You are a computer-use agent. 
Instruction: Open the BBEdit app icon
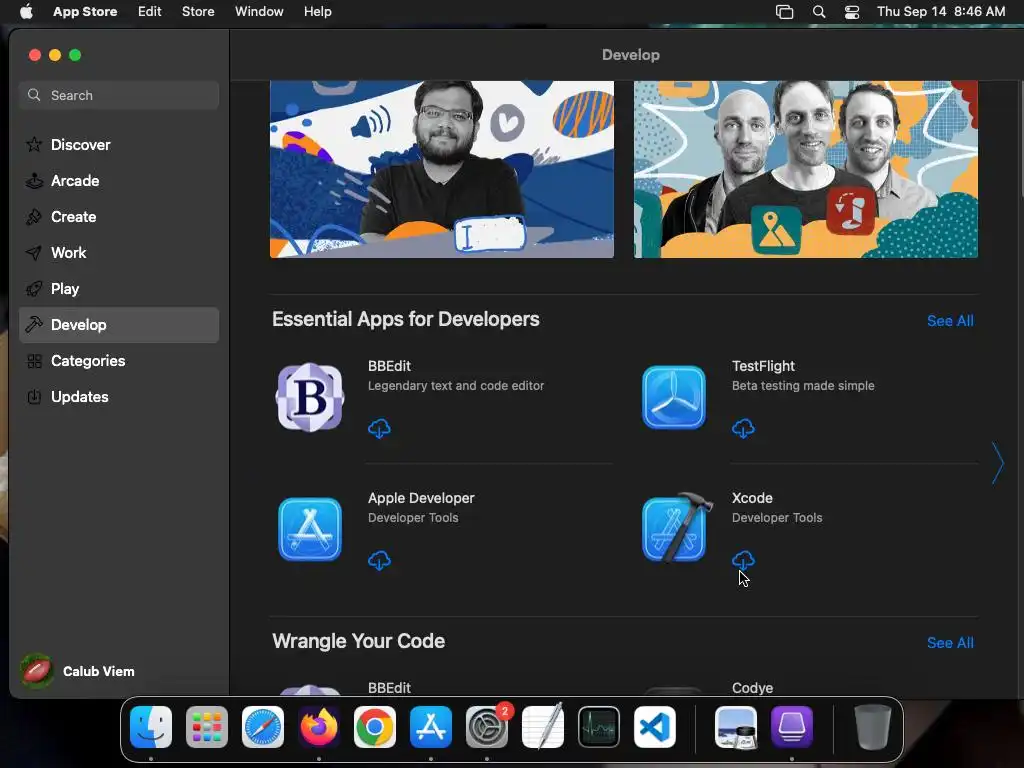pyautogui.click(x=310, y=397)
